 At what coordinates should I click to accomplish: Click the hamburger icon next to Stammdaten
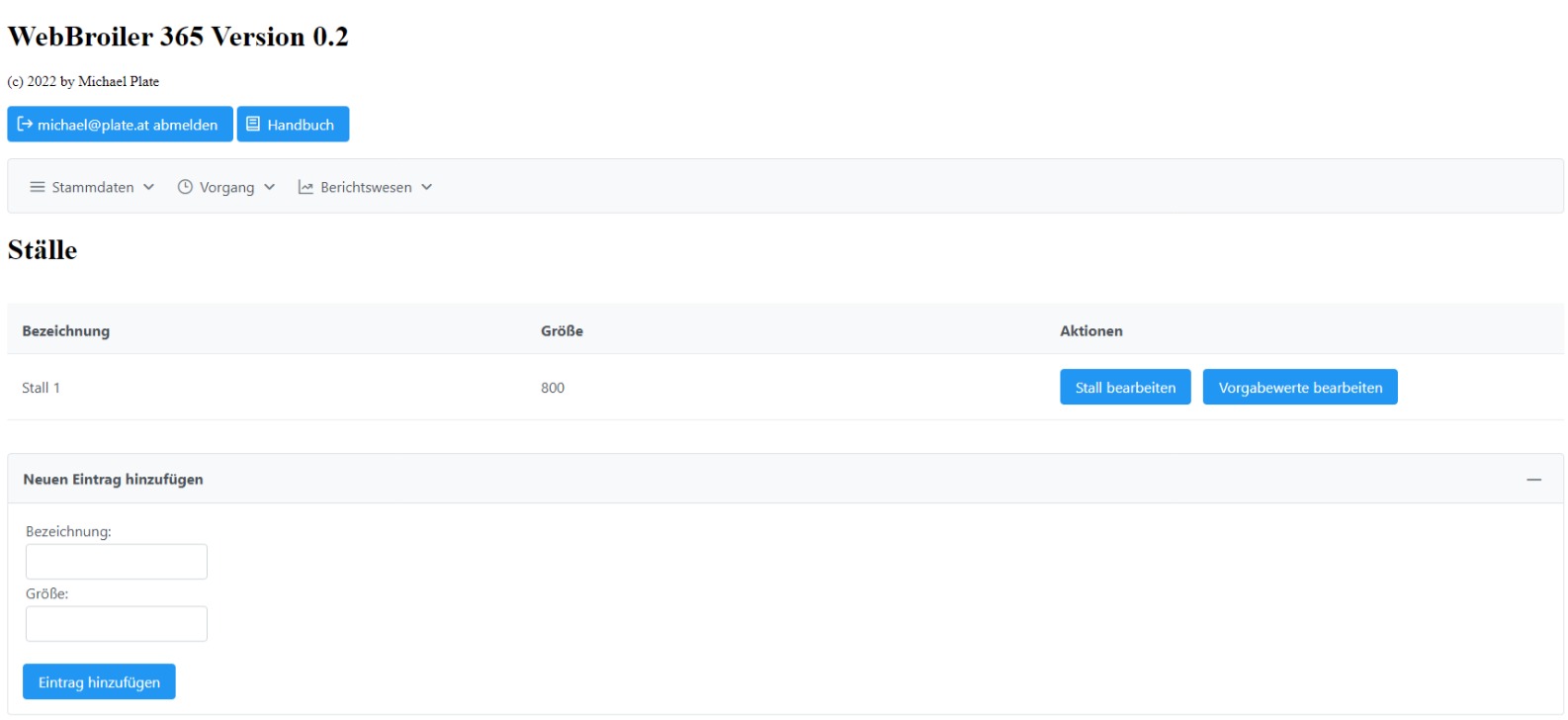tap(38, 187)
